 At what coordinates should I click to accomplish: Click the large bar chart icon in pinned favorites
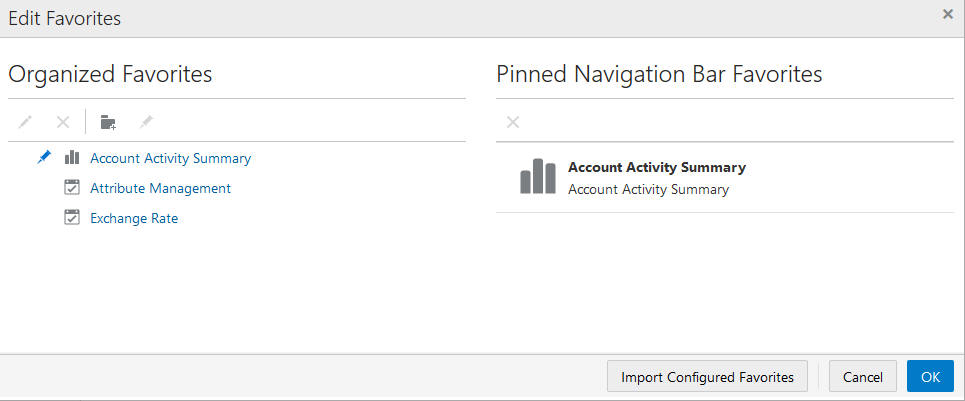click(538, 176)
